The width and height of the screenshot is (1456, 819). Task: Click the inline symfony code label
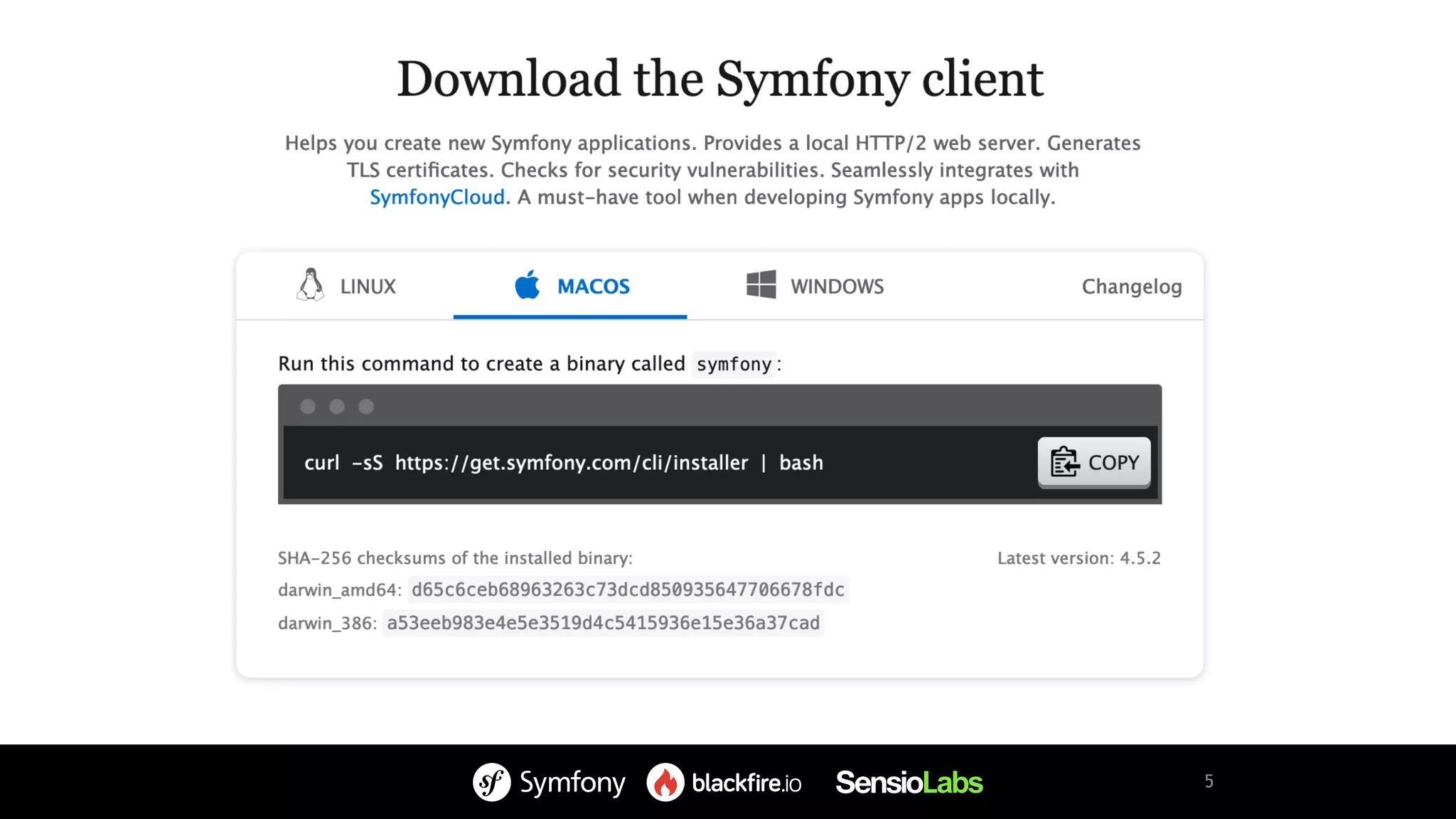tap(734, 364)
